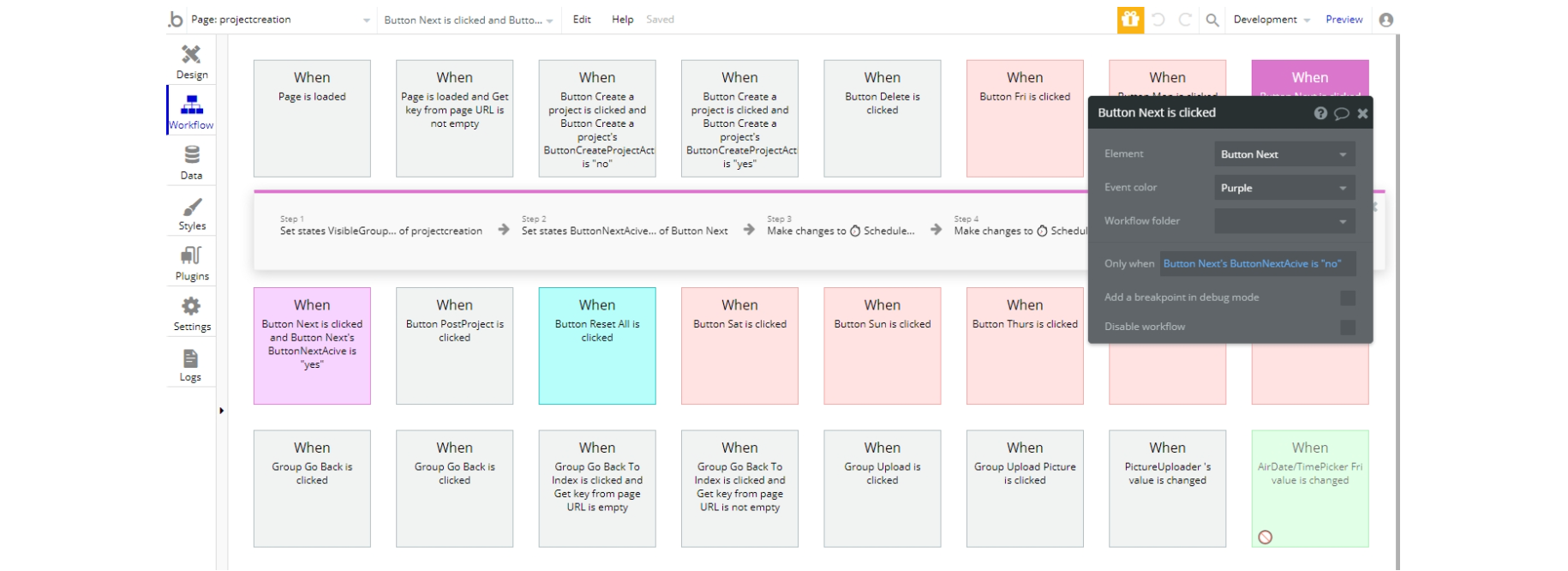Viewport: 1568px width, 571px height.
Task: Select the purple Button Next yes event
Action: coord(312,346)
